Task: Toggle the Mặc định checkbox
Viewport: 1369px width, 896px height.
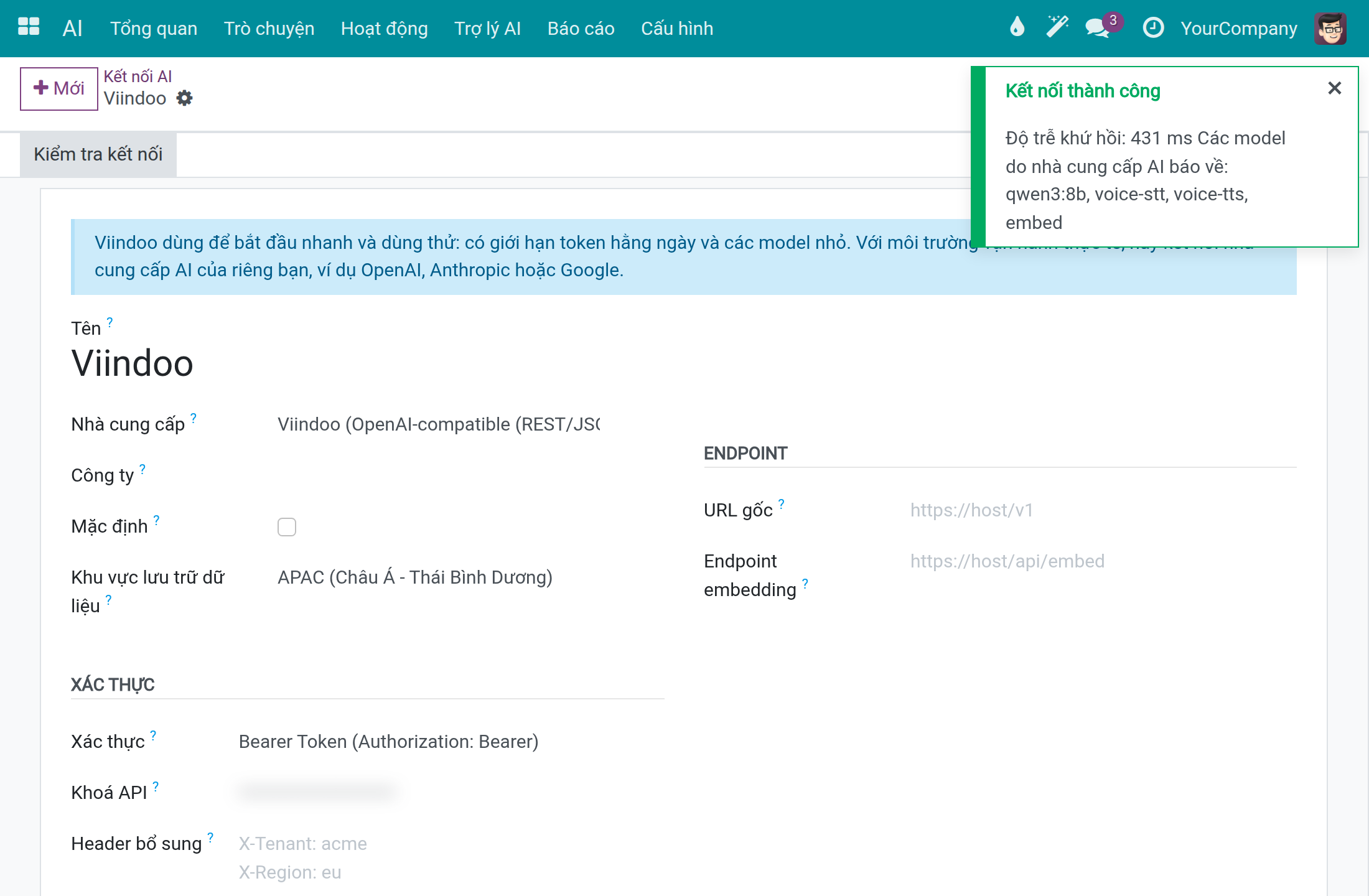Action: (287, 527)
